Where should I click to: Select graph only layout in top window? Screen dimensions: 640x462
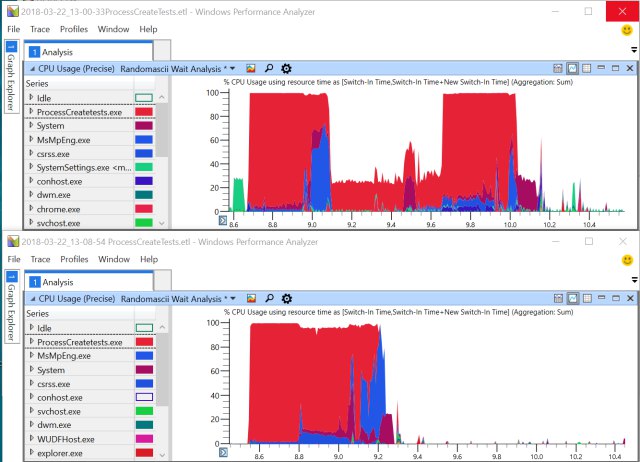pos(572,68)
